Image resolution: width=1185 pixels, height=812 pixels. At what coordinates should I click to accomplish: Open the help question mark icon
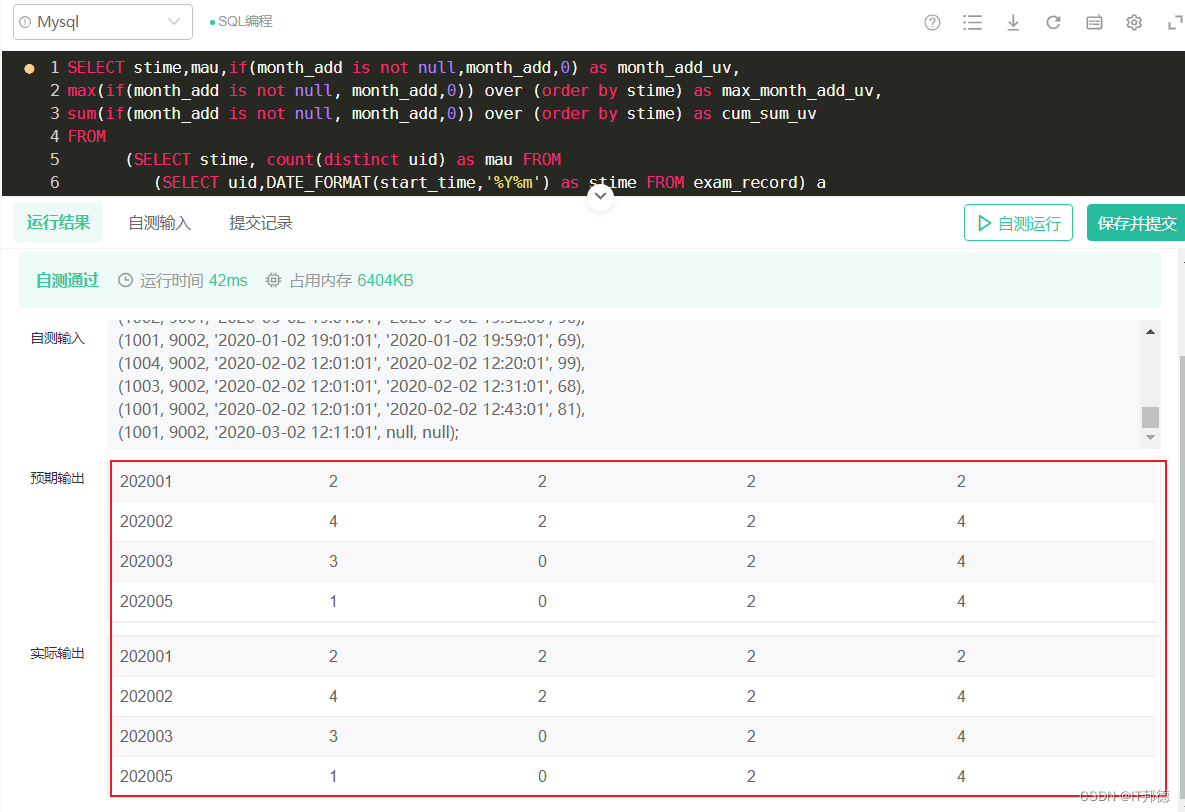932,23
